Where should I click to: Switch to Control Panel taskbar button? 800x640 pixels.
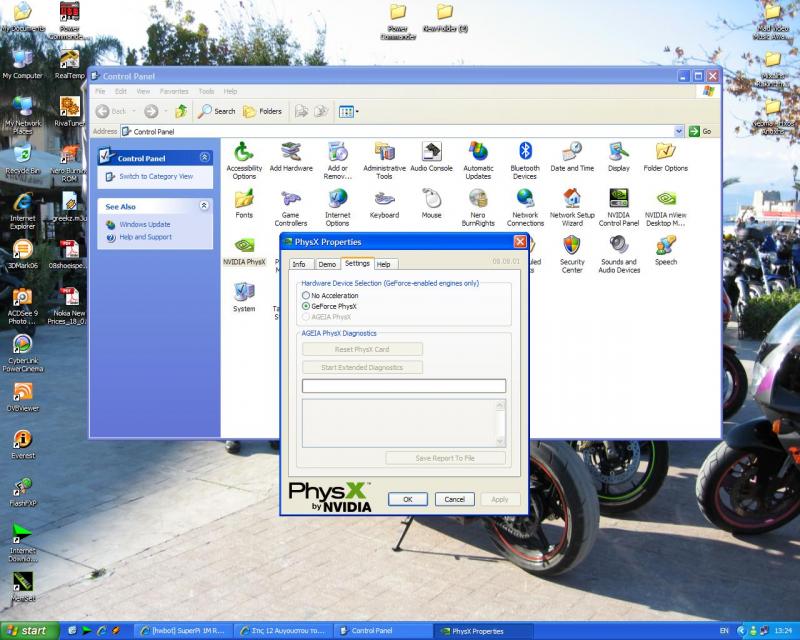384,631
